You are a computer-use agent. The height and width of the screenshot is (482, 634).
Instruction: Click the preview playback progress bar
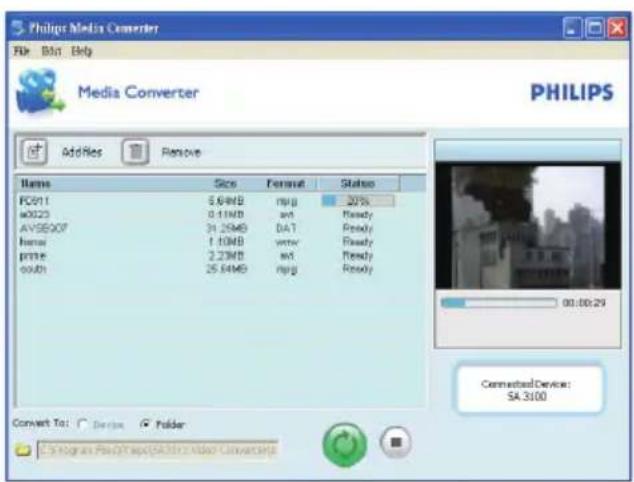(499, 303)
